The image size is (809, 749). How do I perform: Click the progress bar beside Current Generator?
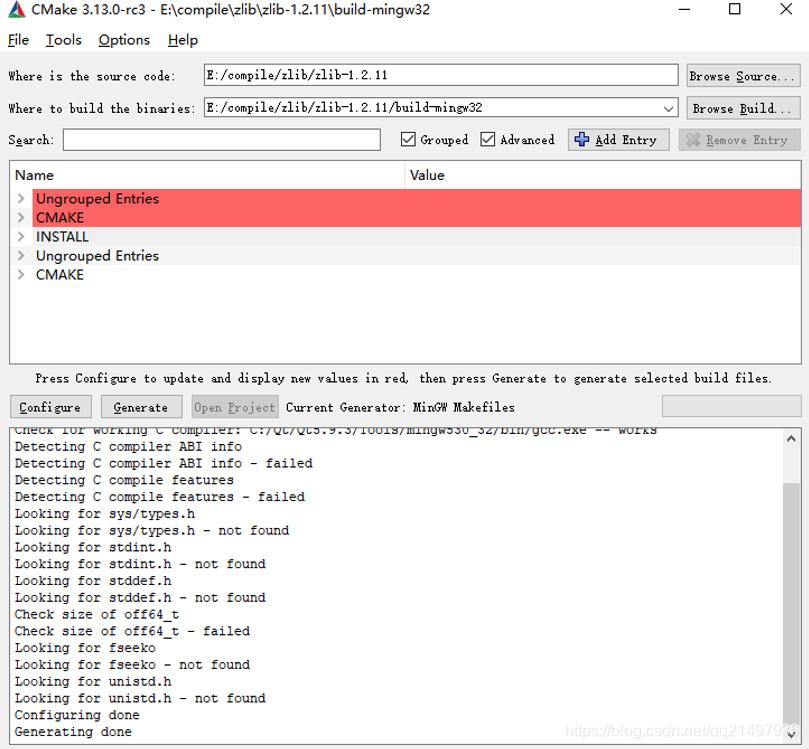[731, 406]
